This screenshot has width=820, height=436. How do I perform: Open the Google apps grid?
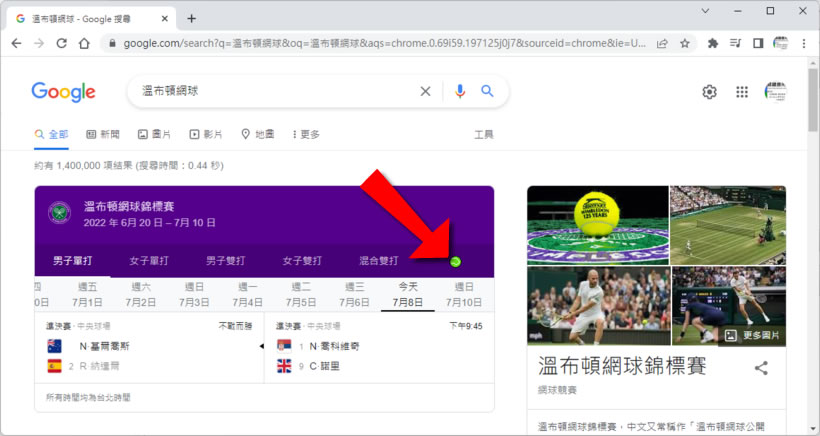coord(742,92)
